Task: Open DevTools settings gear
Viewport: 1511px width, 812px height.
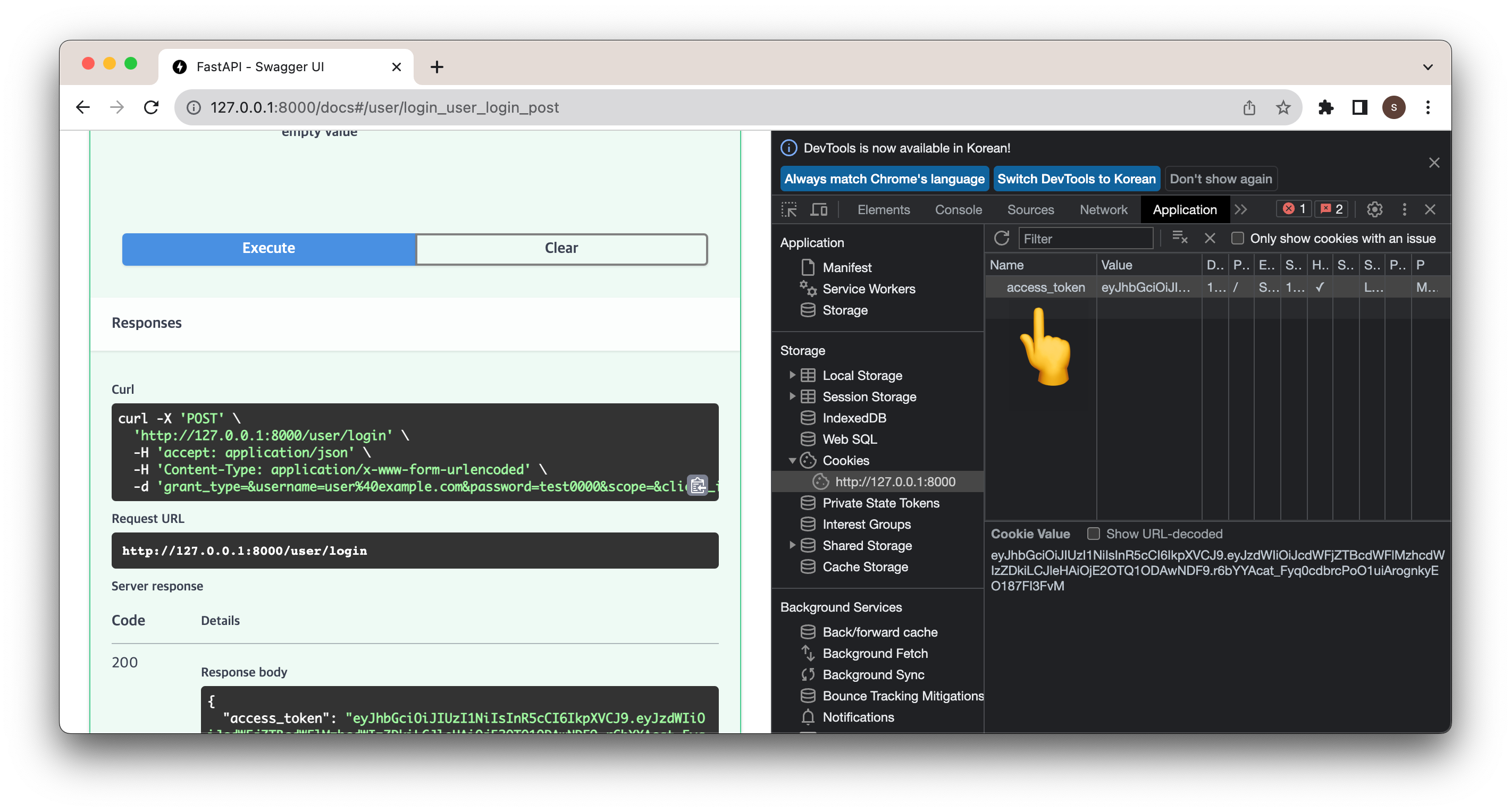Action: pyautogui.click(x=1374, y=209)
